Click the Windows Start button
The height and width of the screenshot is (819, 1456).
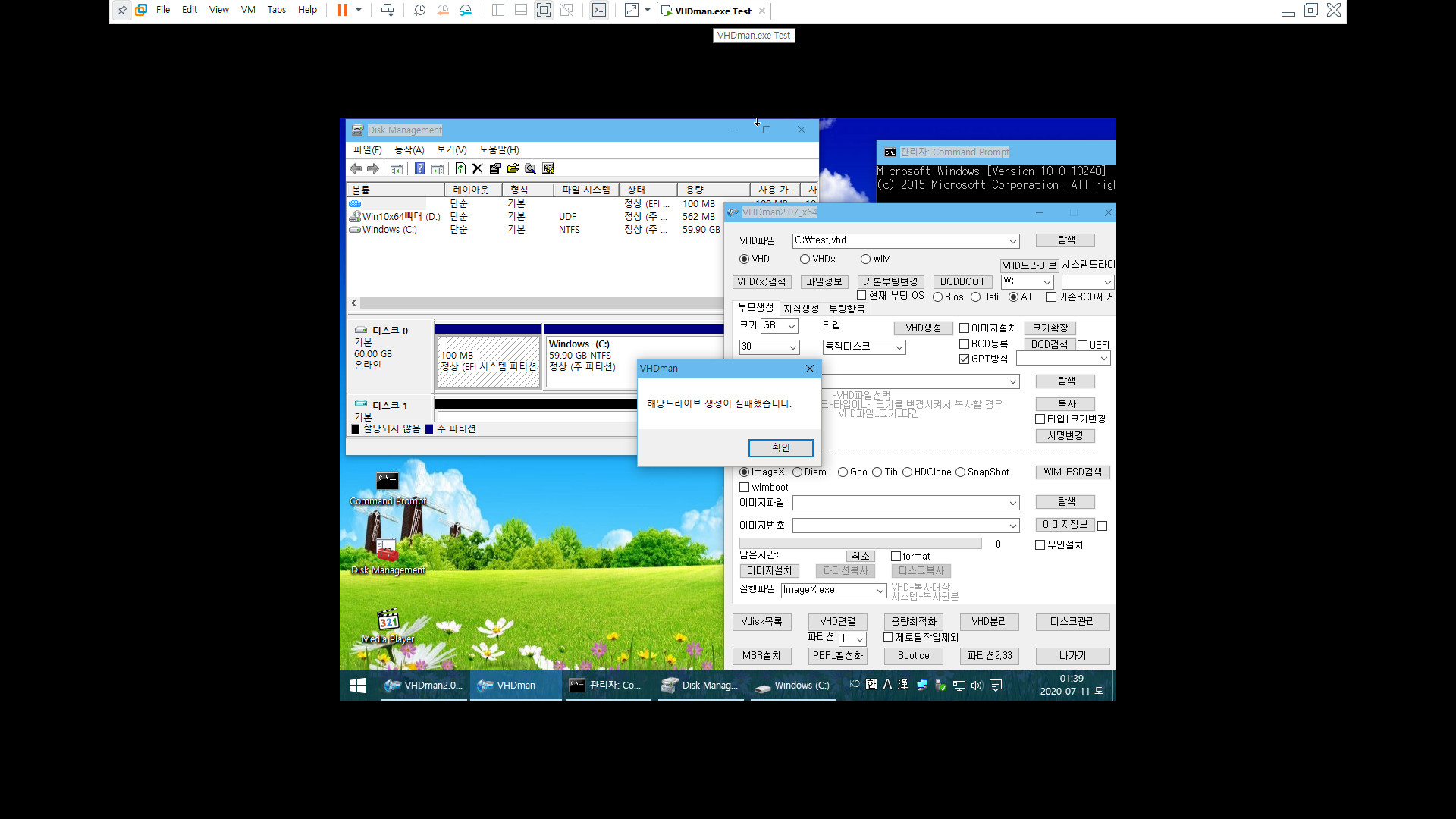coord(358,686)
